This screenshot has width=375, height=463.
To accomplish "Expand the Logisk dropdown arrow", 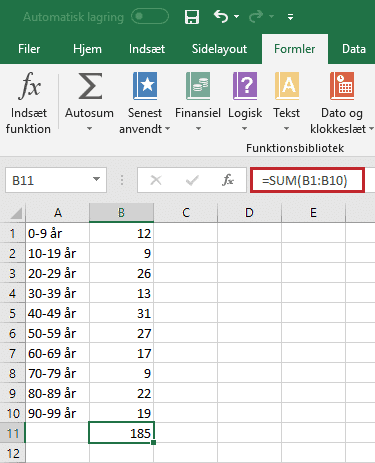I will click(x=244, y=129).
